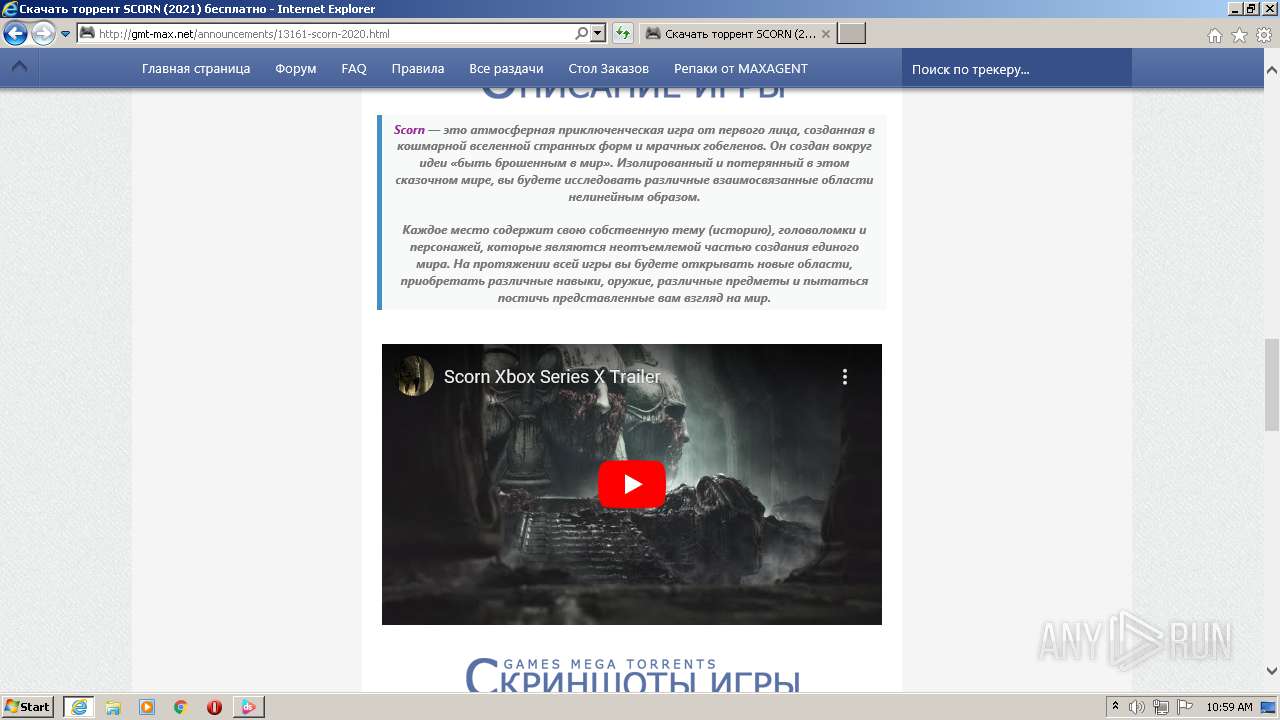Open the Правила menu item

point(418,69)
